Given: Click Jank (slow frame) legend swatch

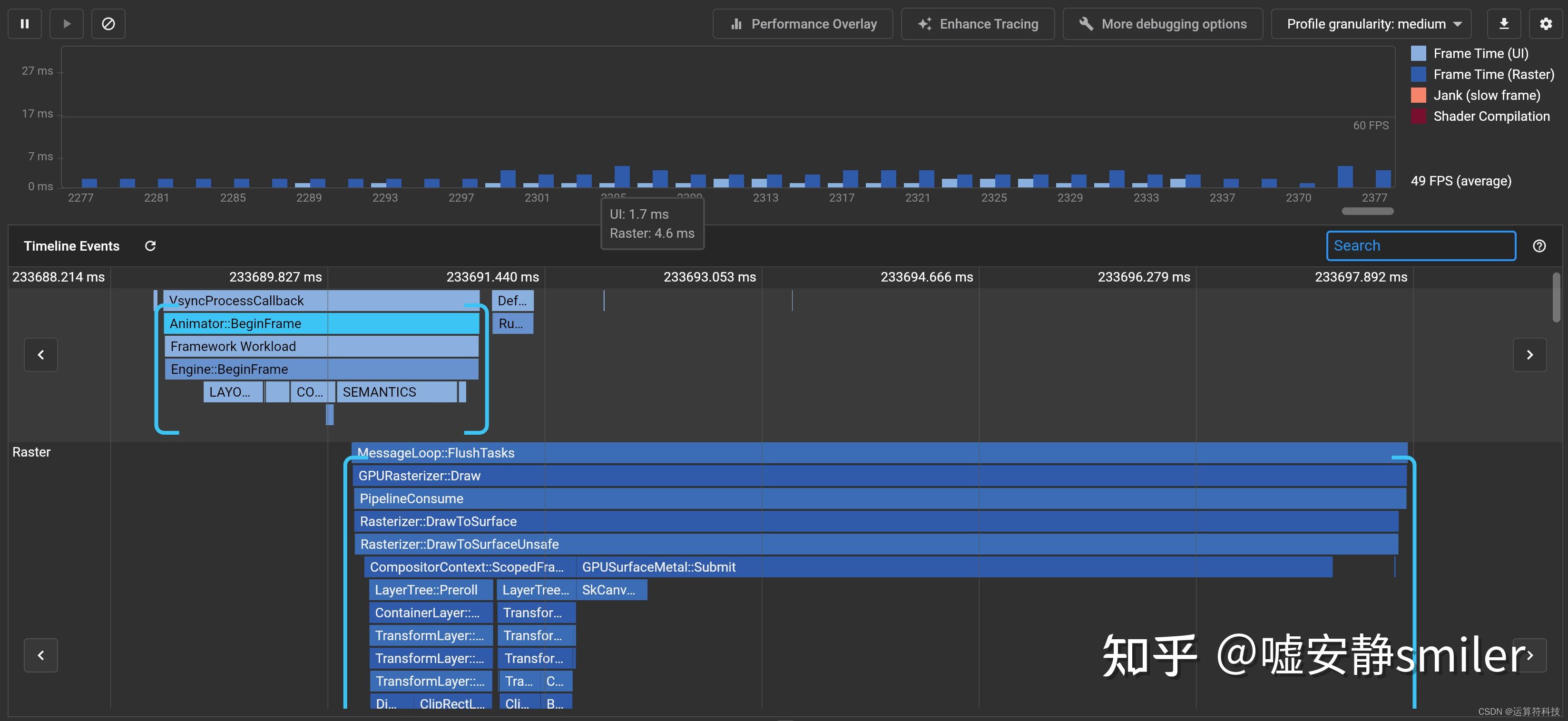Looking at the screenshot, I should pyautogui.click(x=1418, y=95).
